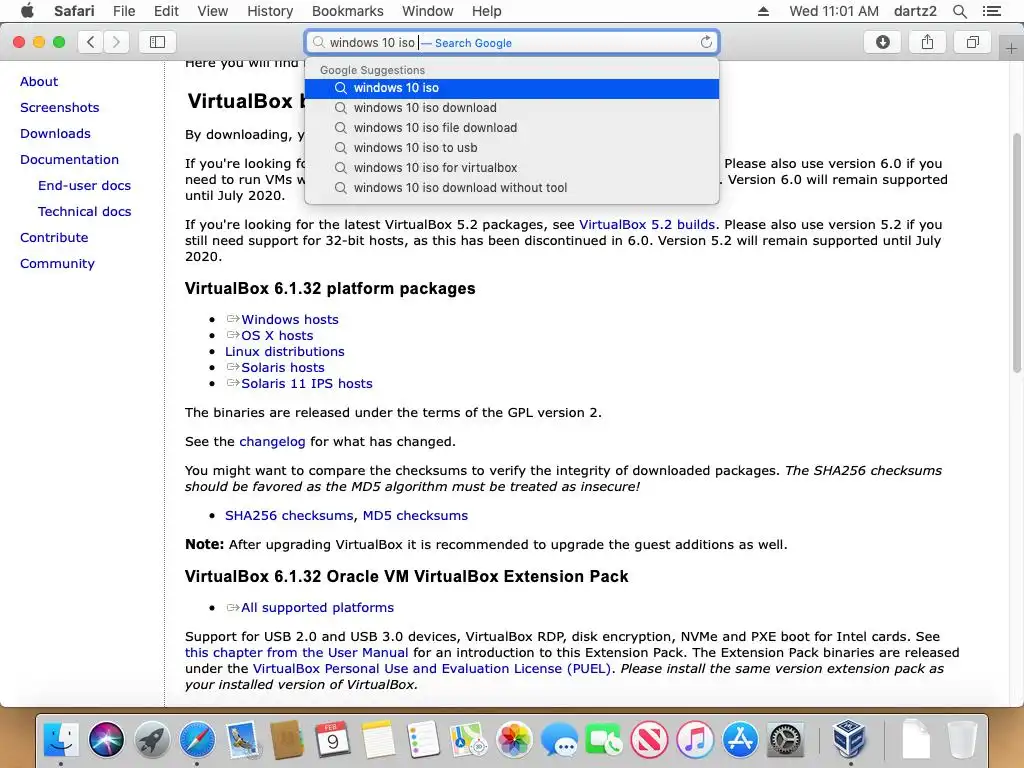The width and height of the screenshot is (1024, 768).
Task: Open the Screenshots sidebar link
Action: [x=59, y=108]
